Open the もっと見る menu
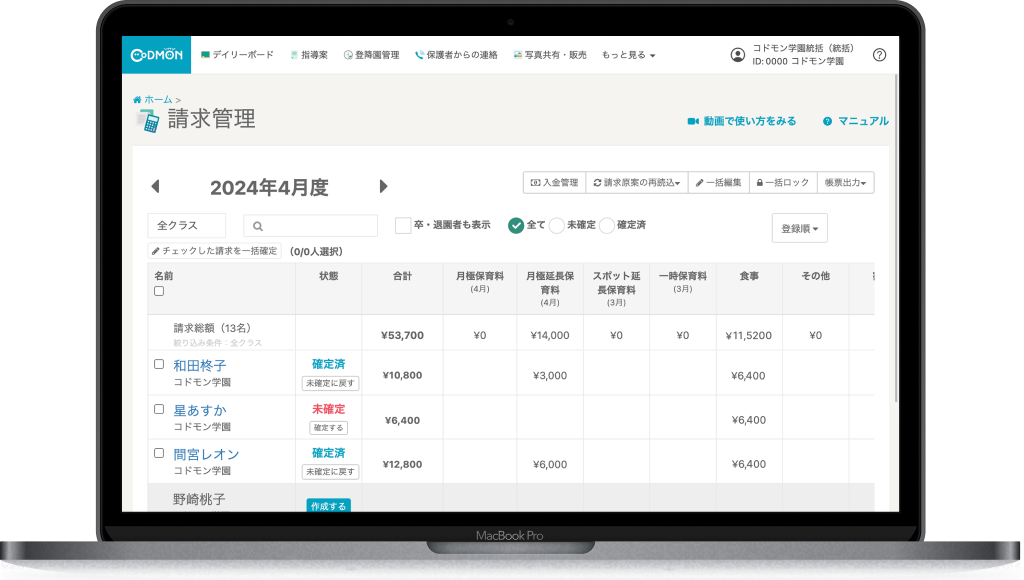 click(628, 55)
